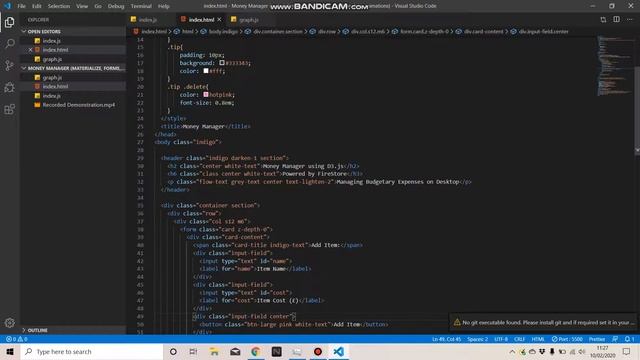Click the feedback icon in status bar
This screenshot has height=360, width=640.
[615, 339]
